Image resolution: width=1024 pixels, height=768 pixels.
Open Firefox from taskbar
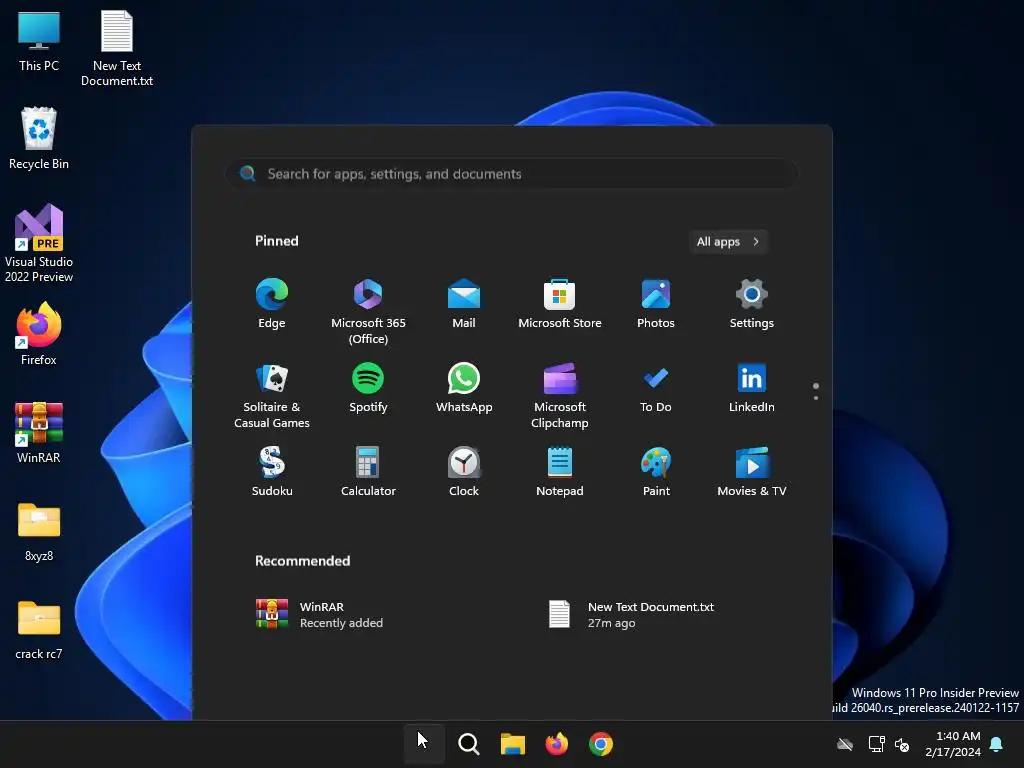click(x=556, y=744)
